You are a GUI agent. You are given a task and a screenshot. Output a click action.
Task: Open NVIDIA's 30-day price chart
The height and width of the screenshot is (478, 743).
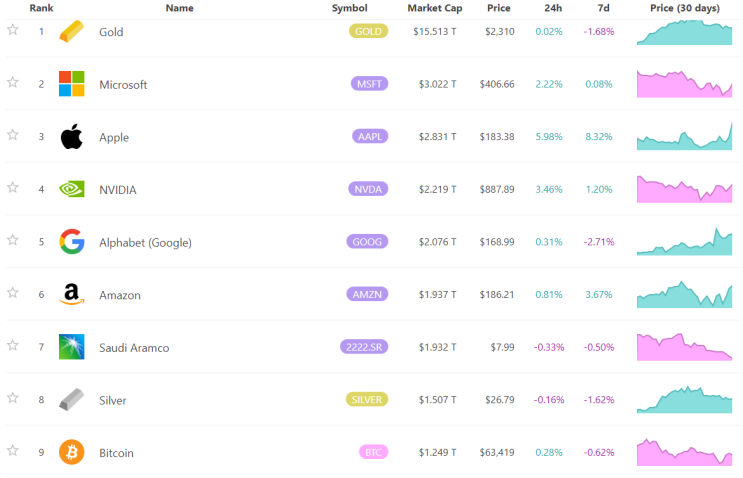685,188
